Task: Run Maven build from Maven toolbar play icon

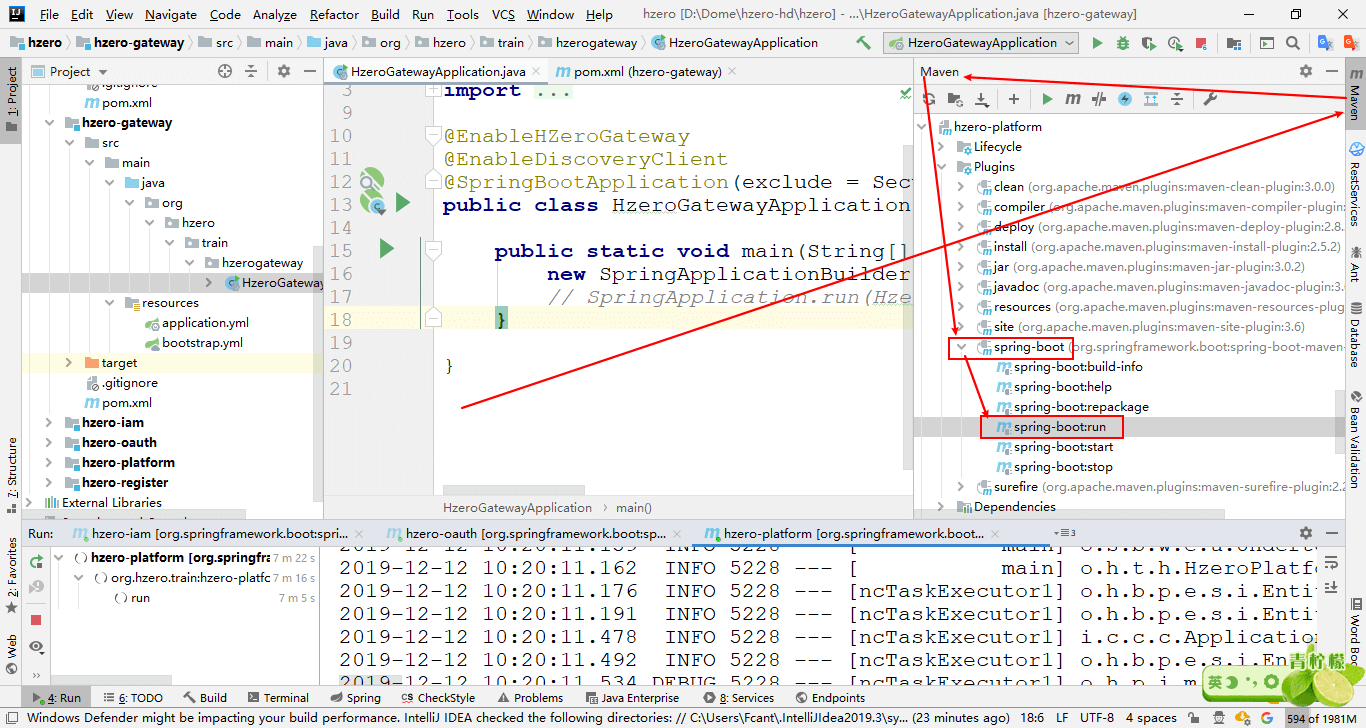Action: [1047, 99]
